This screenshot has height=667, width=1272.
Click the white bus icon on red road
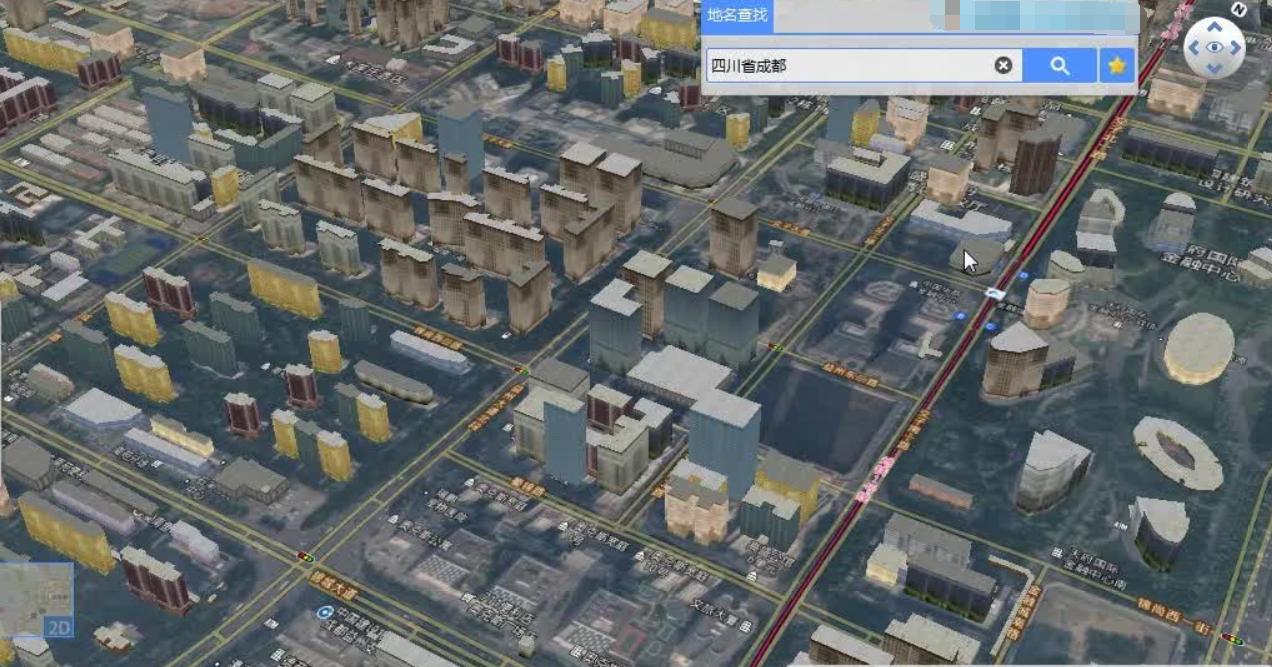click(994, 293)
